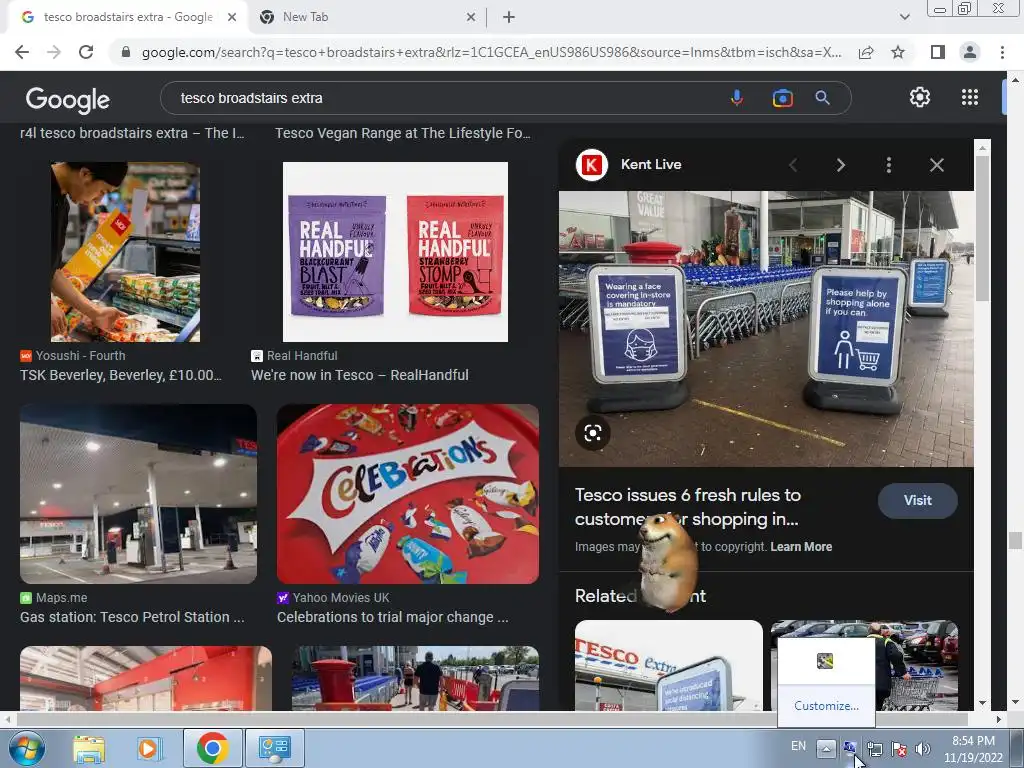The width and height of the screenshot is (1024, 768).
Task: Launch Windows Media Player from taskbar
Action: (x=150, y=748)
